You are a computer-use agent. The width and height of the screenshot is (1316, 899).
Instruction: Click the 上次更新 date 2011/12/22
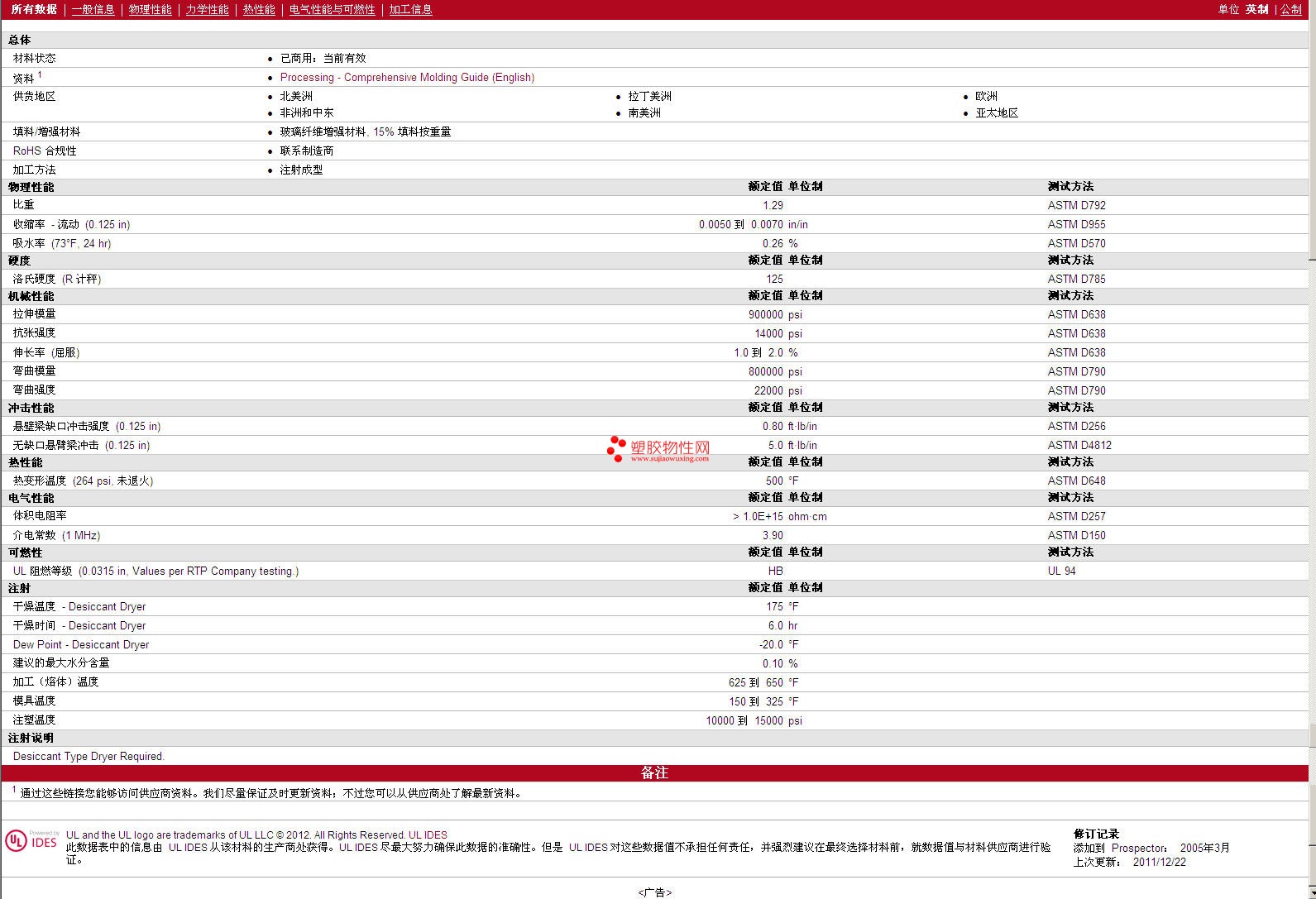click(1159, 862)
